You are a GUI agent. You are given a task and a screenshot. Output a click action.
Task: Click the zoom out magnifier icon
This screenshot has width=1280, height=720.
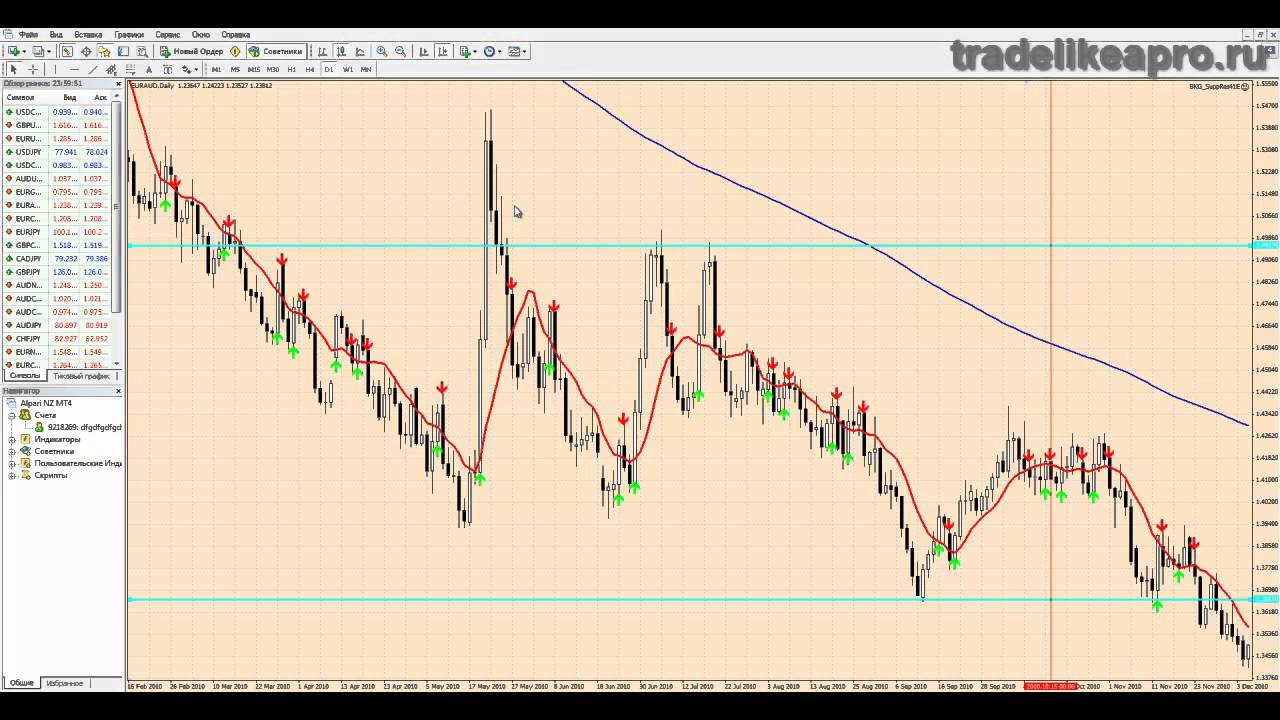pyautogui.click(x=401, y=51)
